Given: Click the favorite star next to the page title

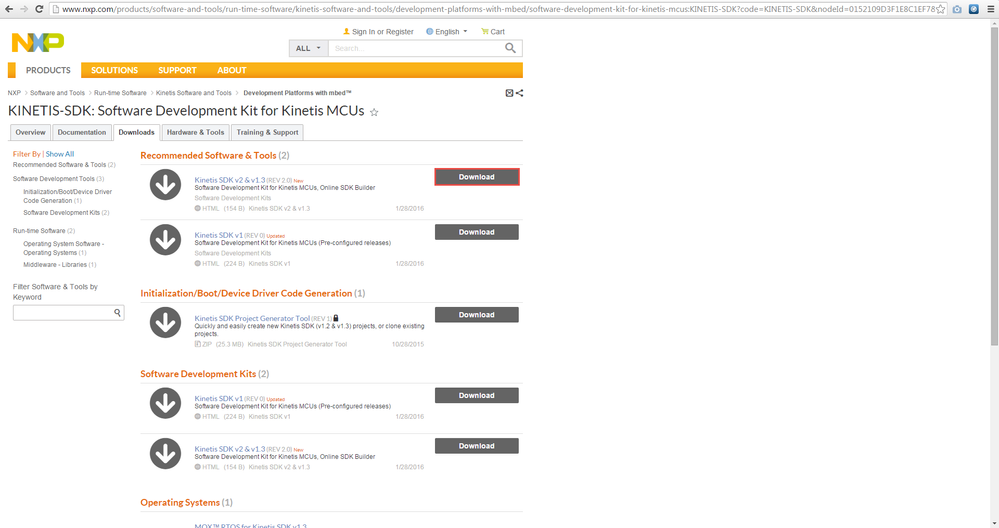Looking at the screenshot, I should pos(374,112).
